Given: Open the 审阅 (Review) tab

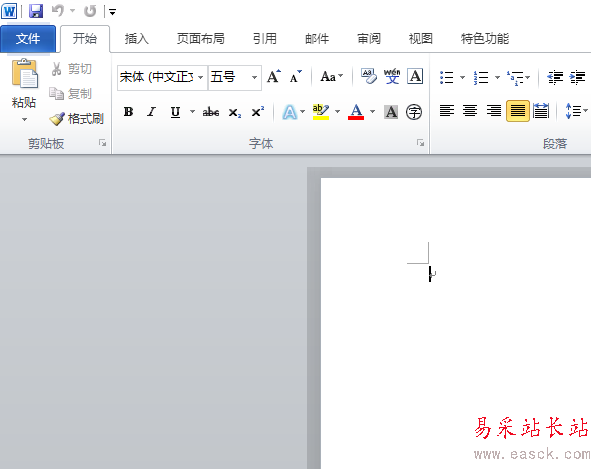Looking at the screenshot, I should tap(369, 38).
